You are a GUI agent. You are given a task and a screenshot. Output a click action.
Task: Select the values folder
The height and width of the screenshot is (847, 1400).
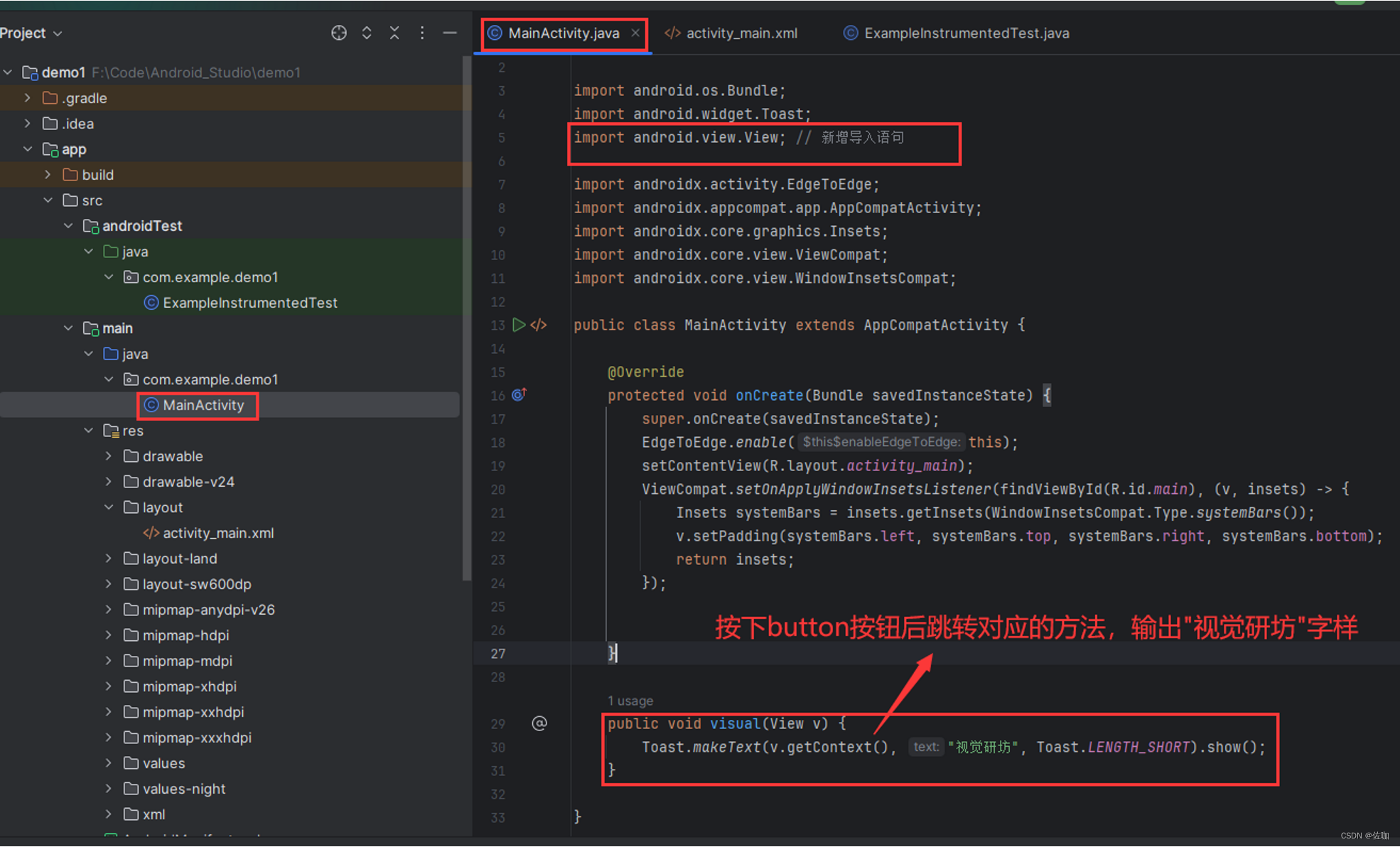pyautogui.click(x=154, y=763)
